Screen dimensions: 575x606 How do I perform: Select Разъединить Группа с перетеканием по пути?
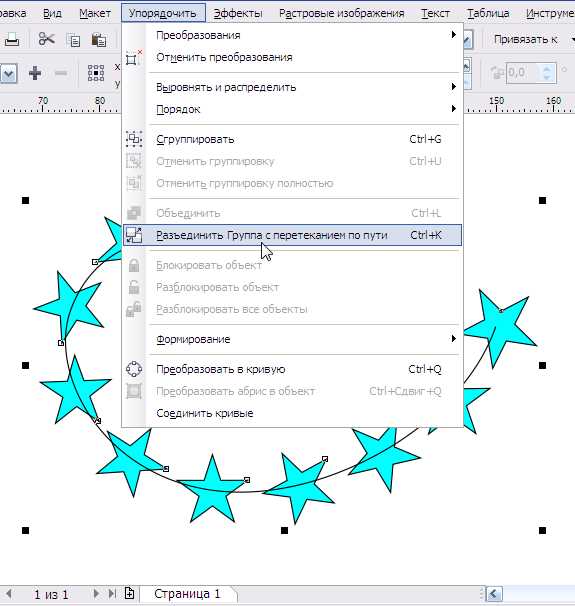tap(293, 235)
